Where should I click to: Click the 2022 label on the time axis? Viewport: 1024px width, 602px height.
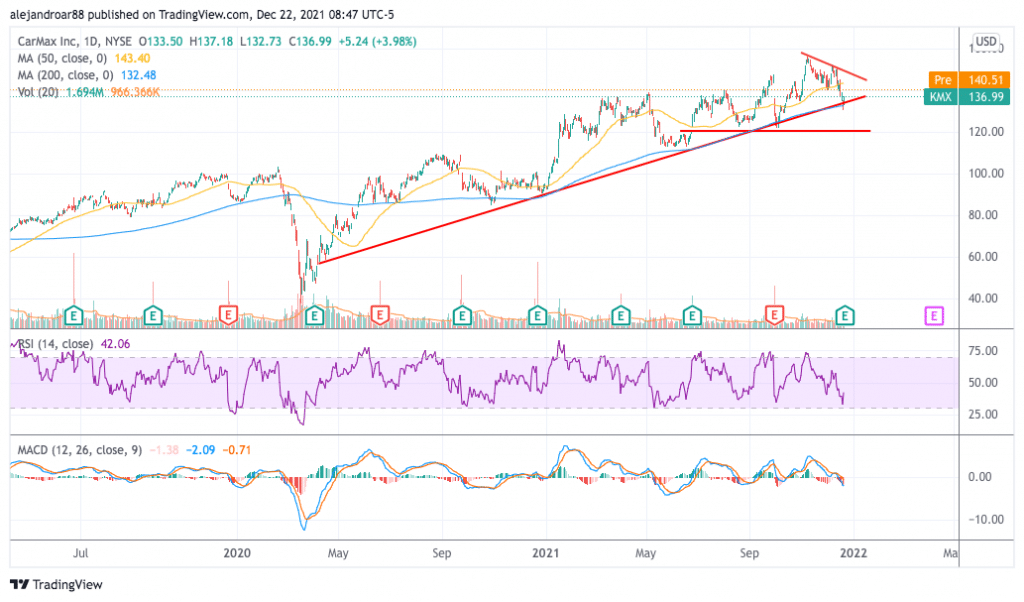click(854, 554)
